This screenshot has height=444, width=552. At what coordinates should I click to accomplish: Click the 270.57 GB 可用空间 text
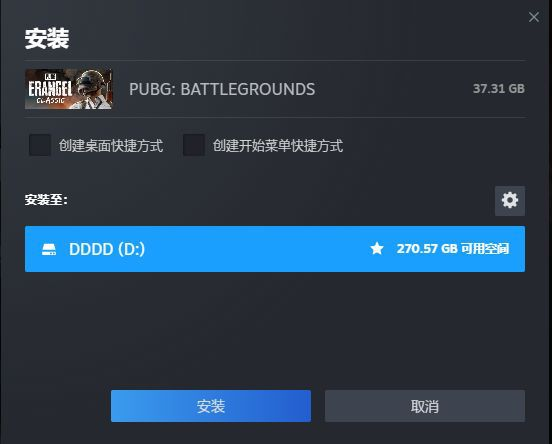click(453, 249)
